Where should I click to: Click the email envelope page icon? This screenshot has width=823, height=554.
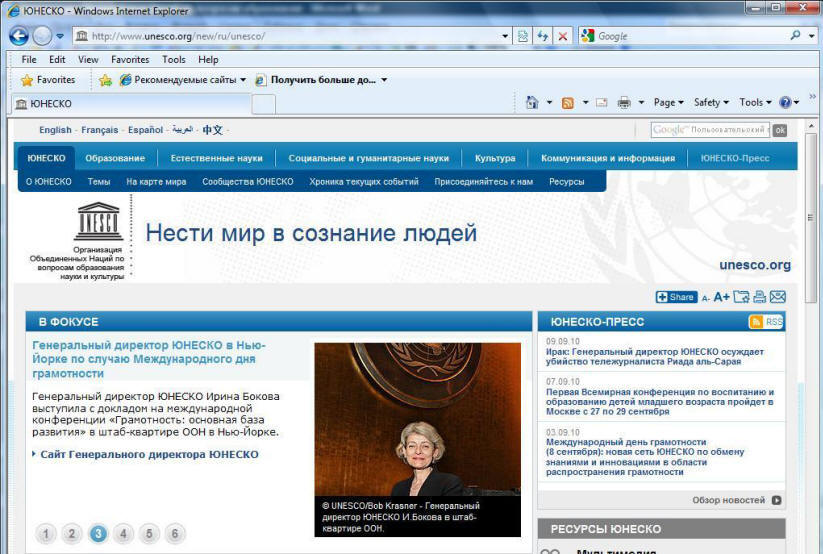777,297
